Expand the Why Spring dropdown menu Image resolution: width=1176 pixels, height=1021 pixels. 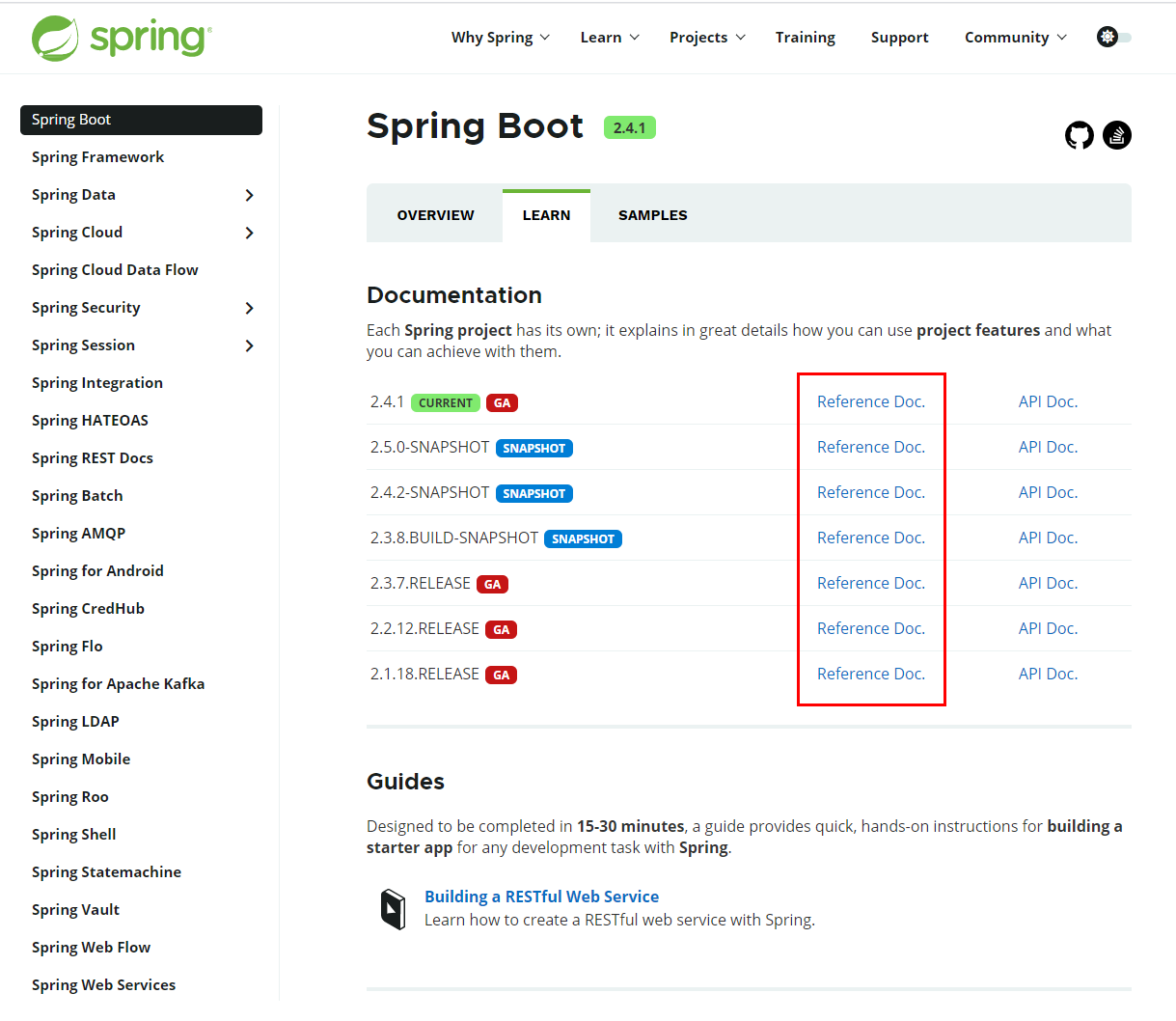coord(500,38)
